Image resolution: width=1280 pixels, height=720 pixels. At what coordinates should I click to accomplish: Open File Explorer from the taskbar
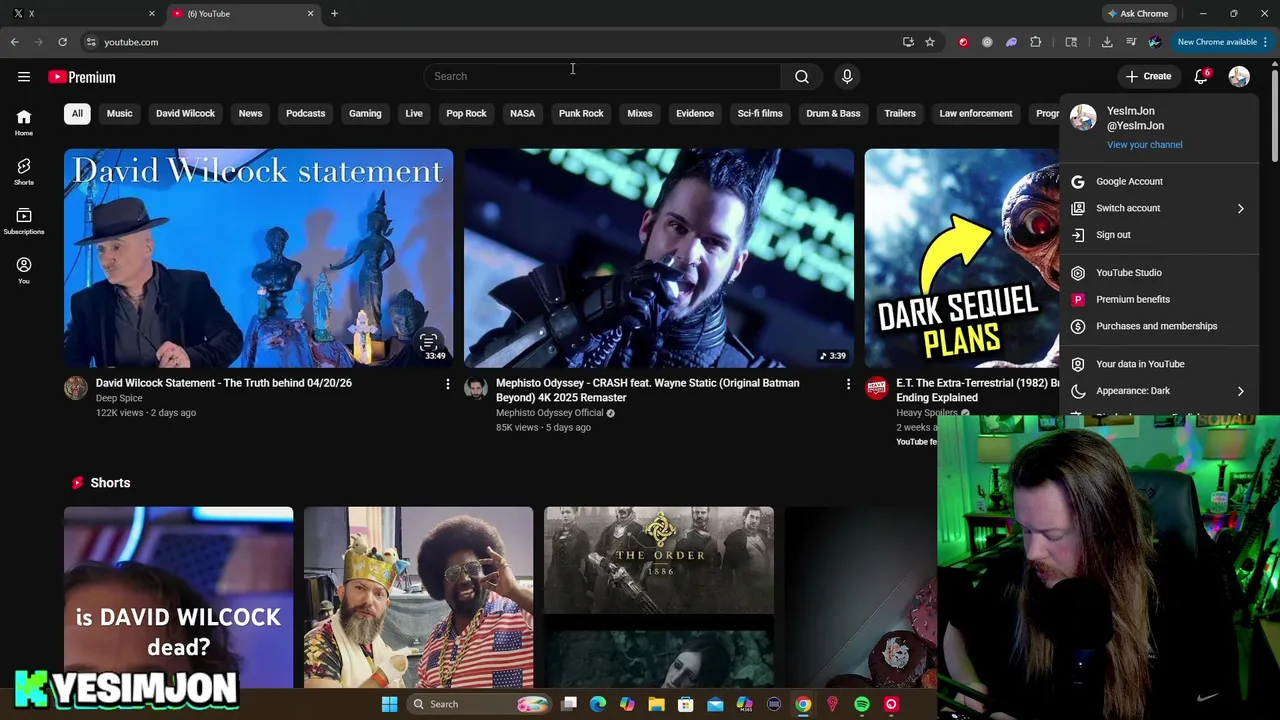[x=656, y=704]
